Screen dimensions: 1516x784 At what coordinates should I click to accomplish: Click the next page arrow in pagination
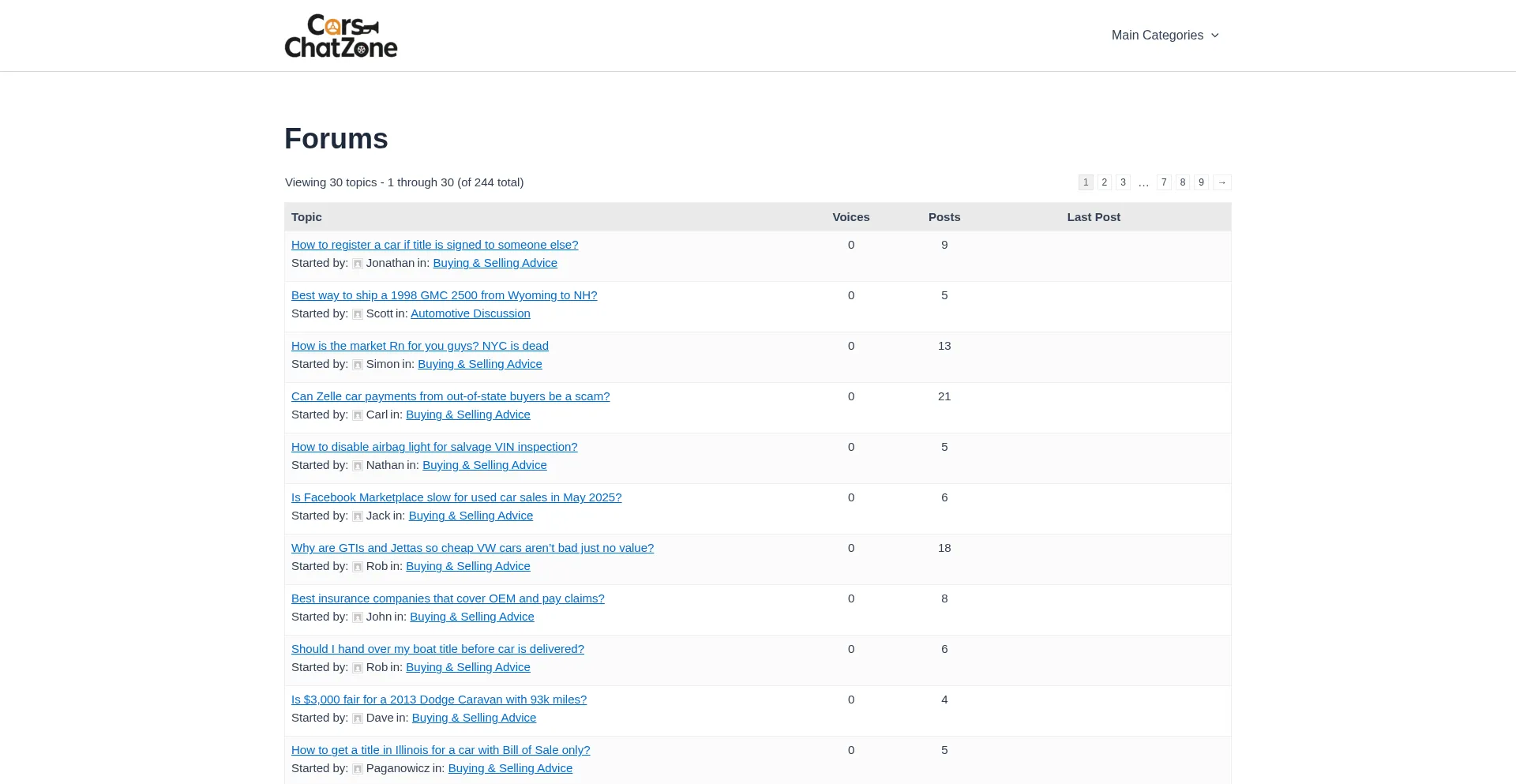click(x=1221, y=182)
